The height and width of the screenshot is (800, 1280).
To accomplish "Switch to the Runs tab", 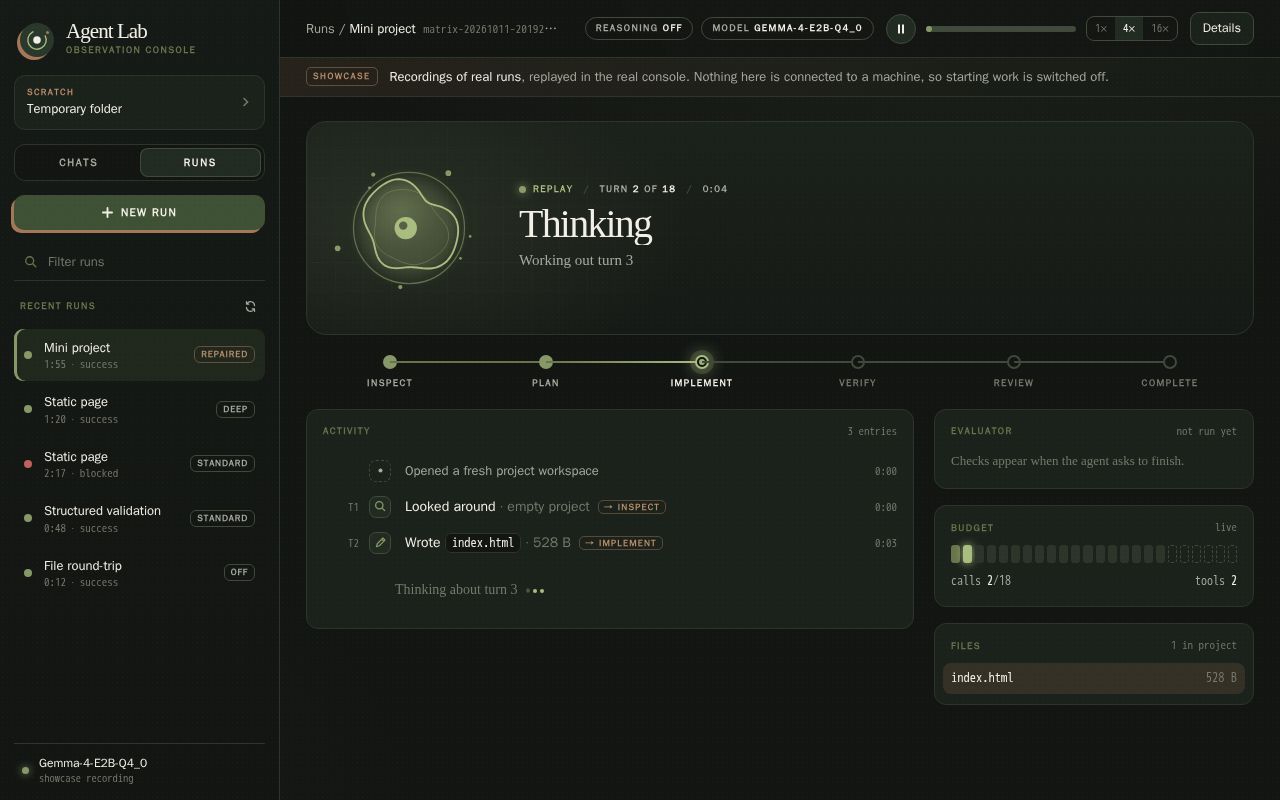I will click(200, 162).
